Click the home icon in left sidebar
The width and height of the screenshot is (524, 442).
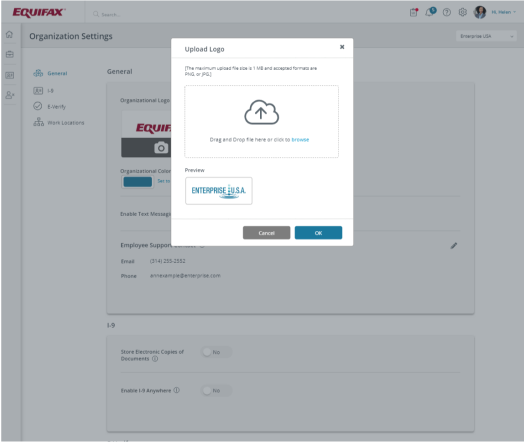point(9,34)
